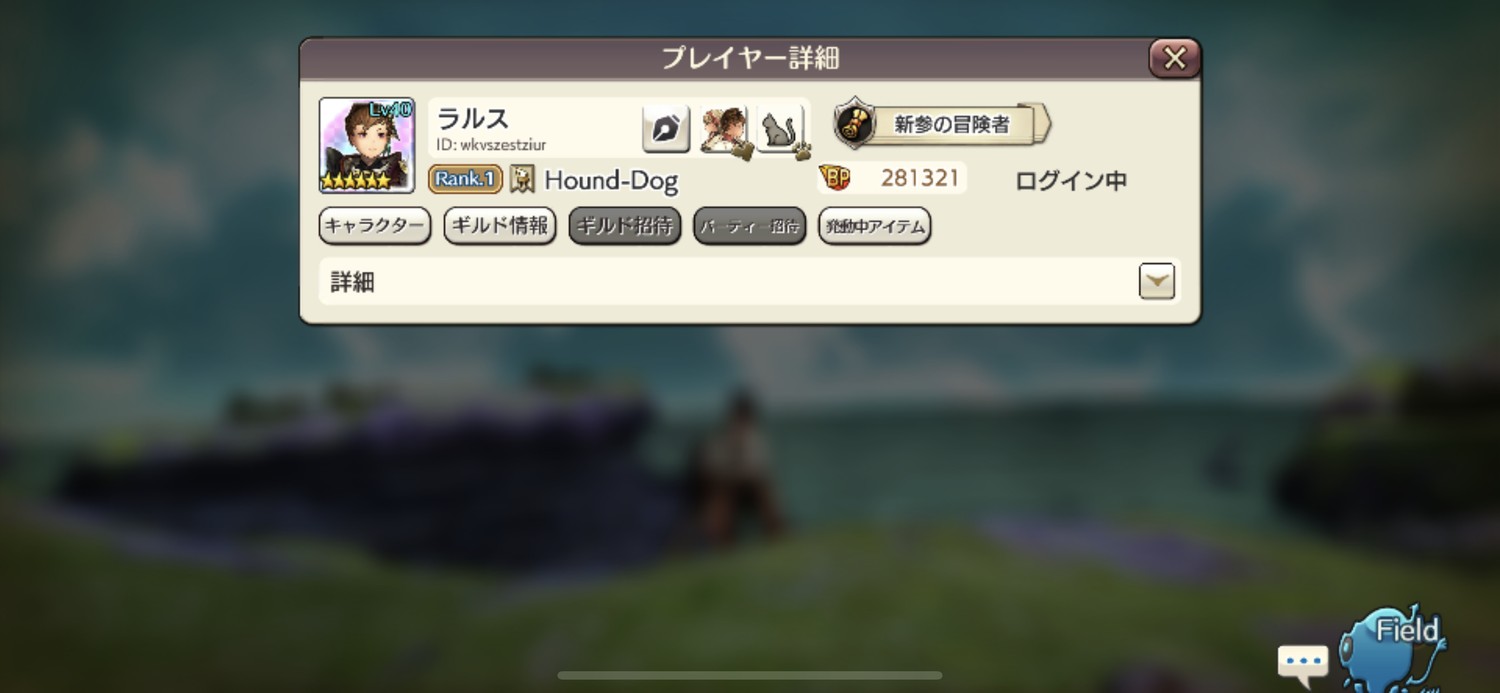
Task: Expand the 詳細 section arrow
Action: pyautogui.click(x=1157, y=282)
